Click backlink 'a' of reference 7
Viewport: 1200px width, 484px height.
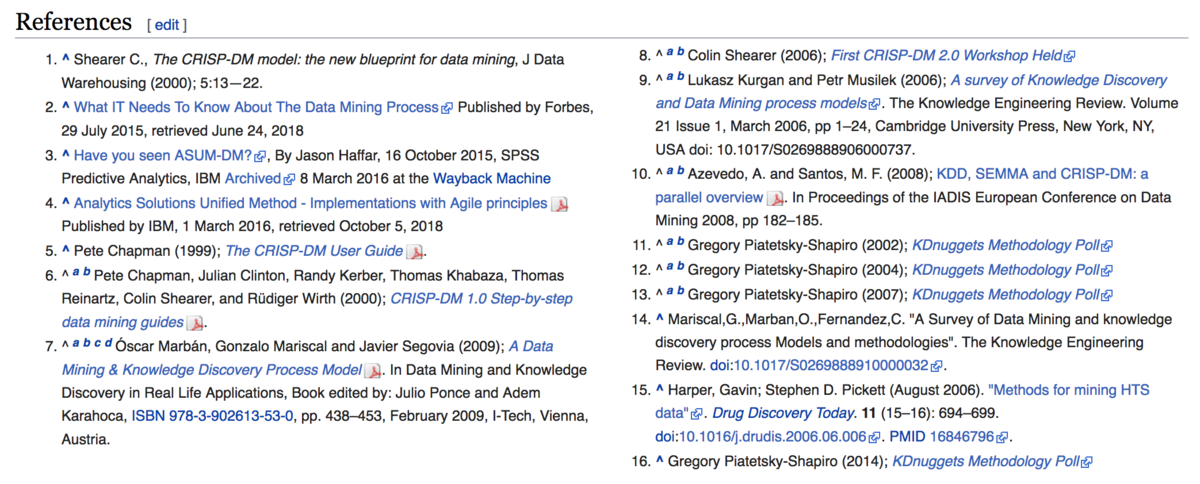pos(77,345)
